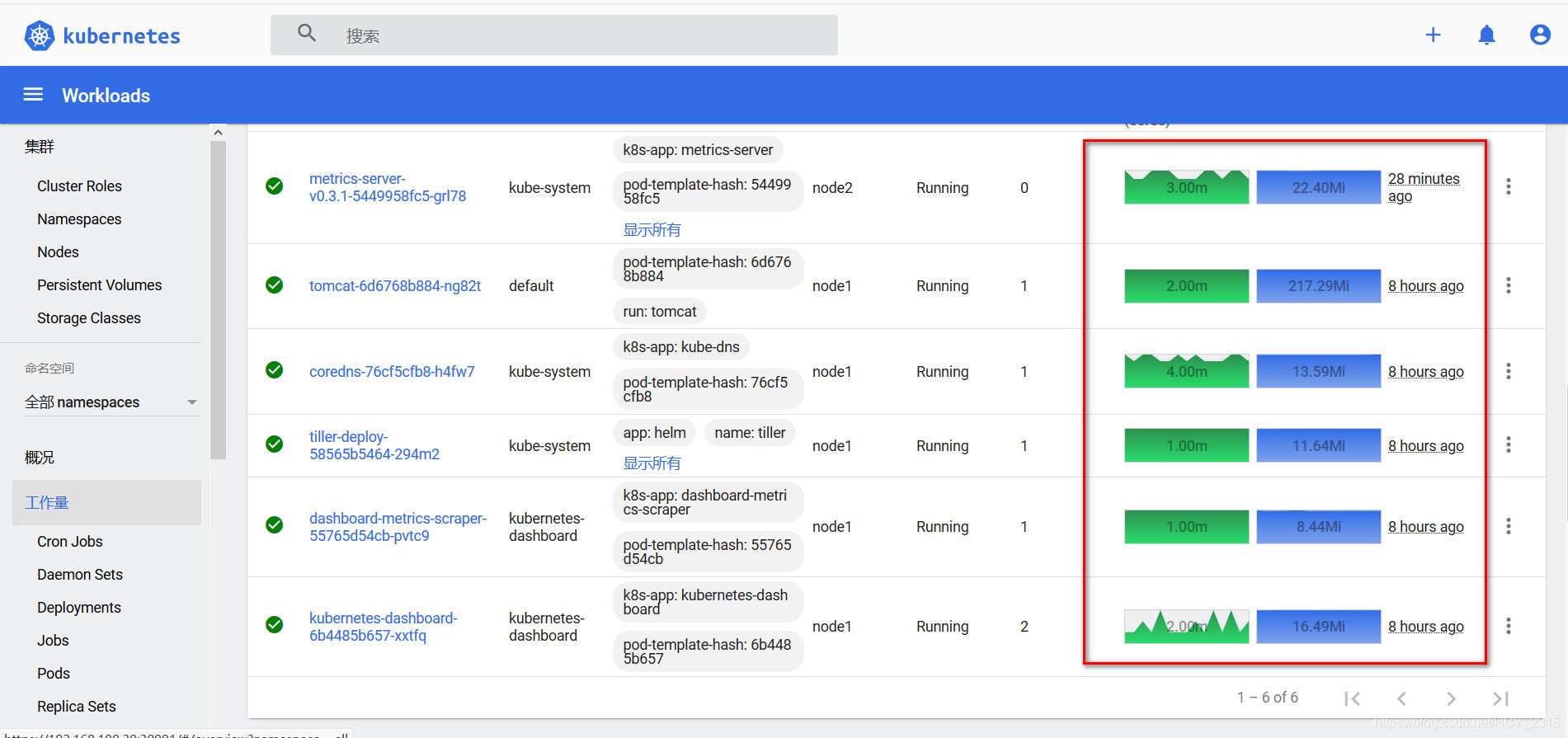Open actions menu for dashboard-metrics-scraper pod

click(1509, 526)
